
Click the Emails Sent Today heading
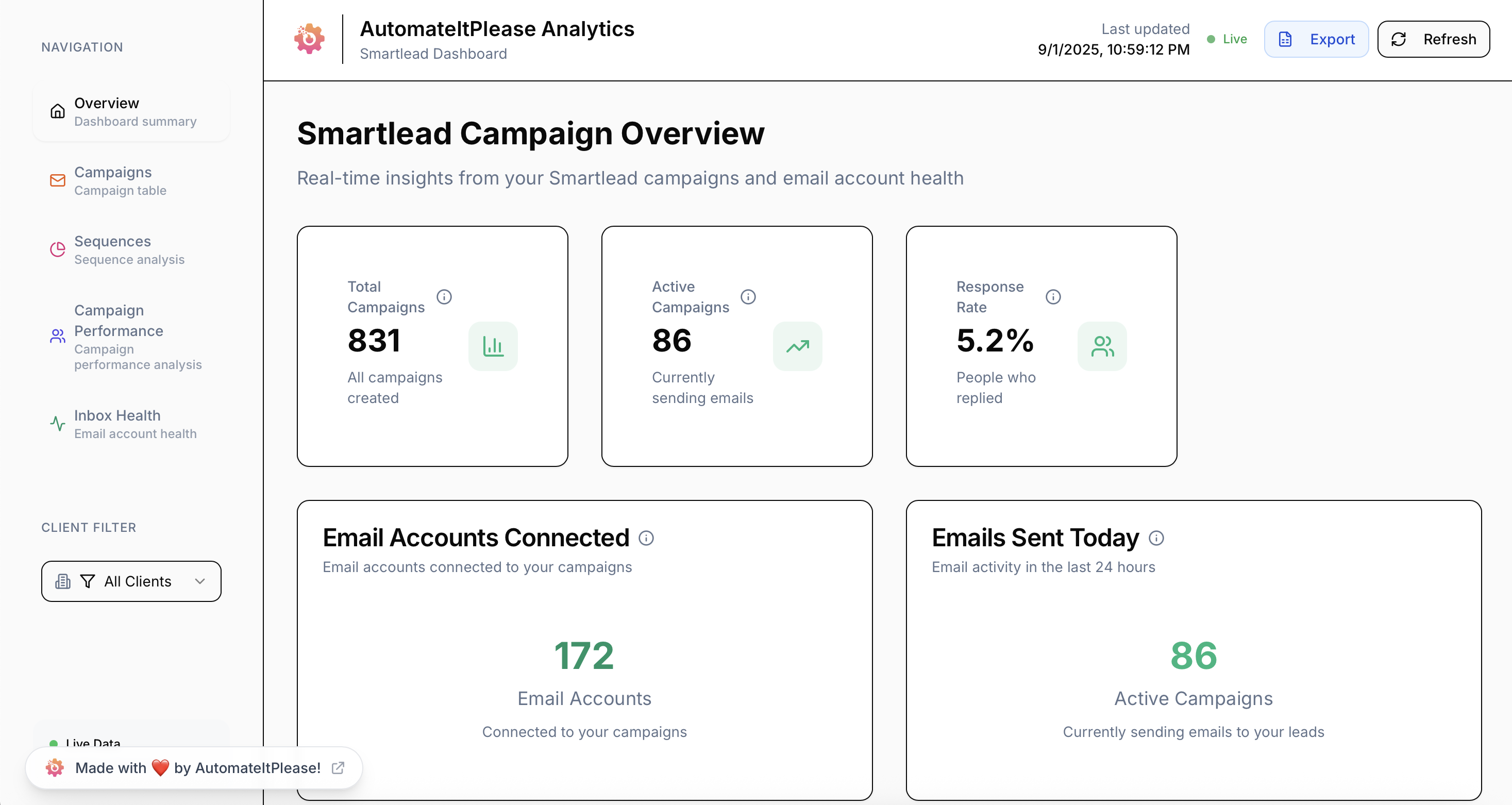click(1035, 538)
